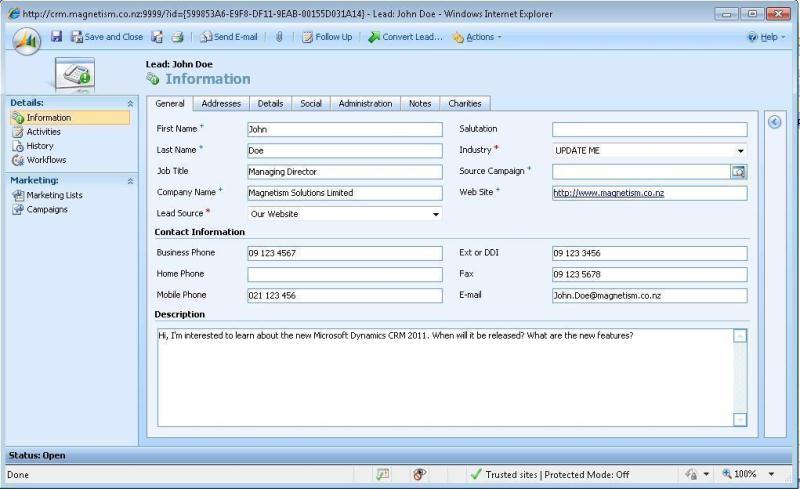Click Save and Close button
Viewport: 800px width, 489px height.
click(x=106, y=37)
